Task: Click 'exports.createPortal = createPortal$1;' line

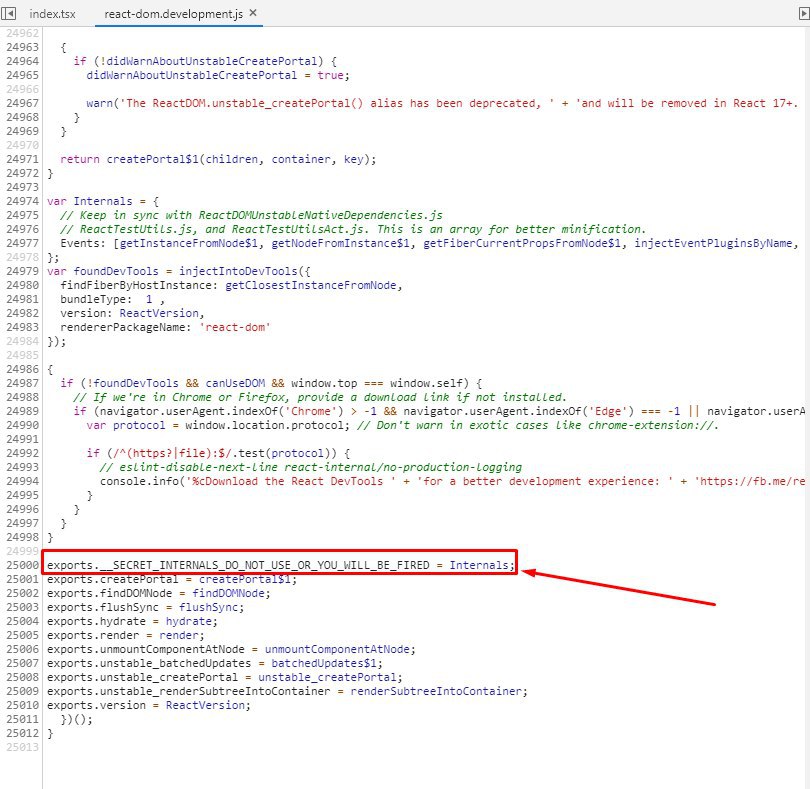Action: point(172,579)
